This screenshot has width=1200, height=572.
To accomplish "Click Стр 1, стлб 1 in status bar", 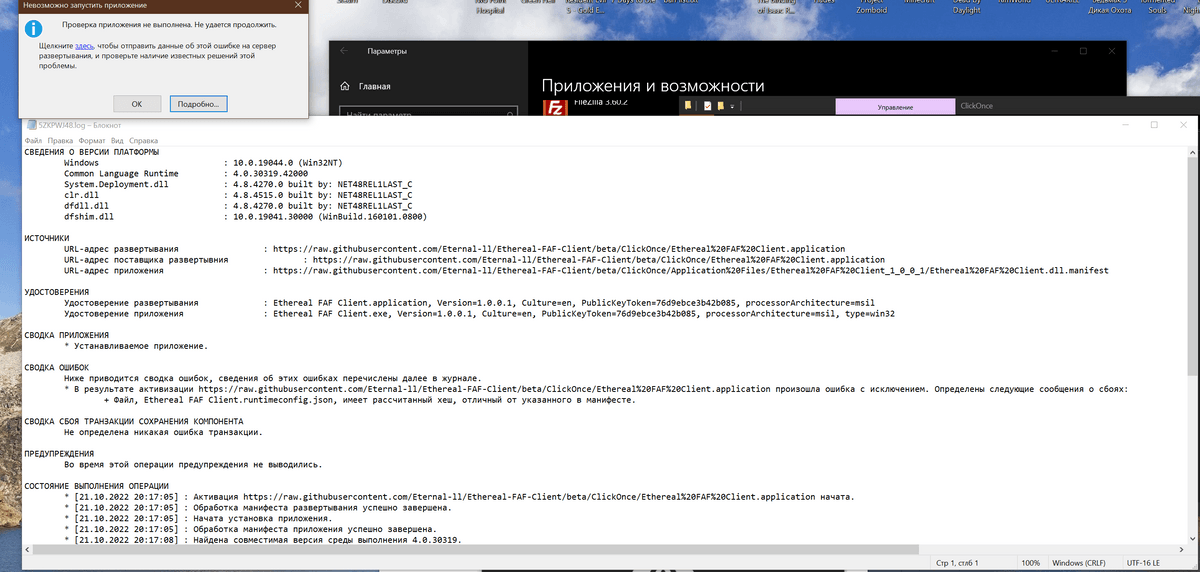I will point(958,563).
